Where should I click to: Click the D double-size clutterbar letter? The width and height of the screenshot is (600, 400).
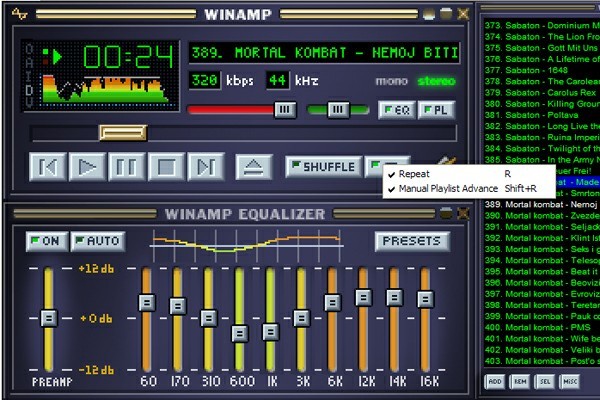click(x=30, y=89)
